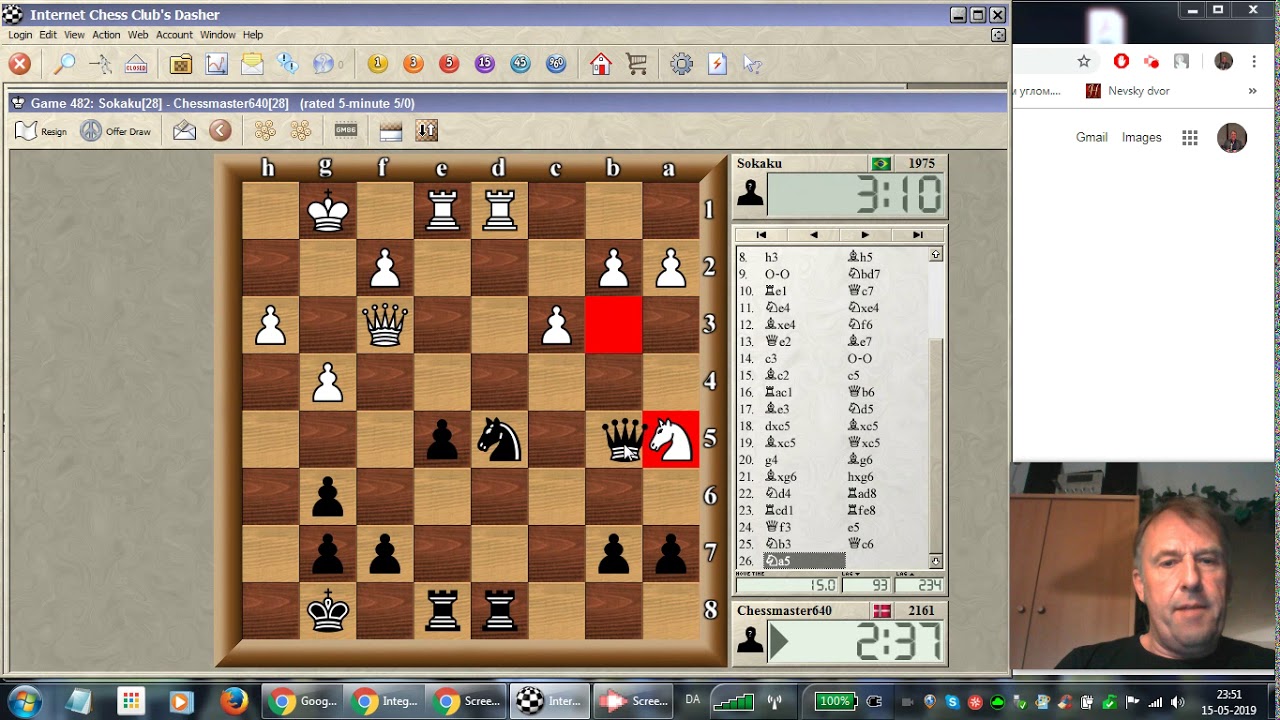Jump to the last move in move list
This screenshot has height=720, width=1280.
(x=918, y=235)
